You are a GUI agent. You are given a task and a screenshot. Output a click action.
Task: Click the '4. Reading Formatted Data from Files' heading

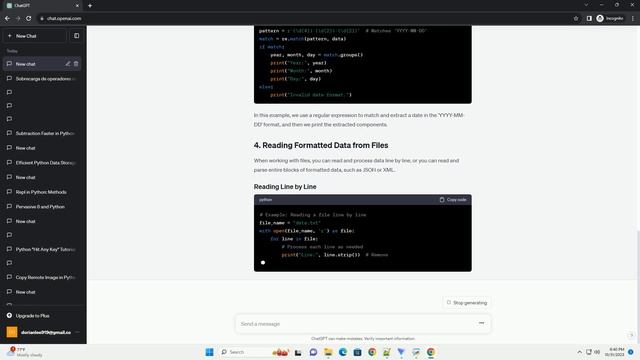pyautogui.click(x=321, y=145)
